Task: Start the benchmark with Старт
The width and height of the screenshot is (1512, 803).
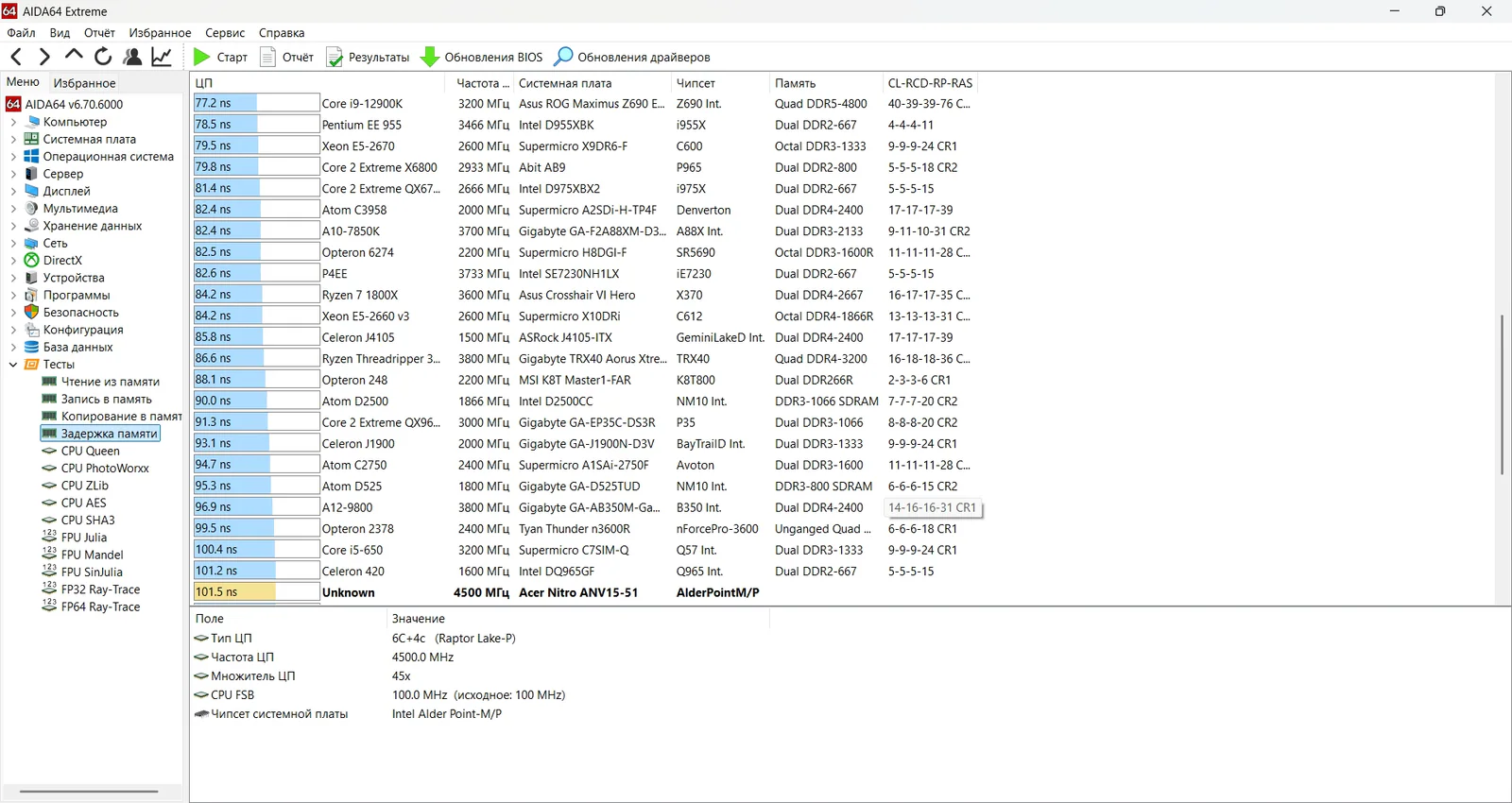Action: tap(220, 57)
